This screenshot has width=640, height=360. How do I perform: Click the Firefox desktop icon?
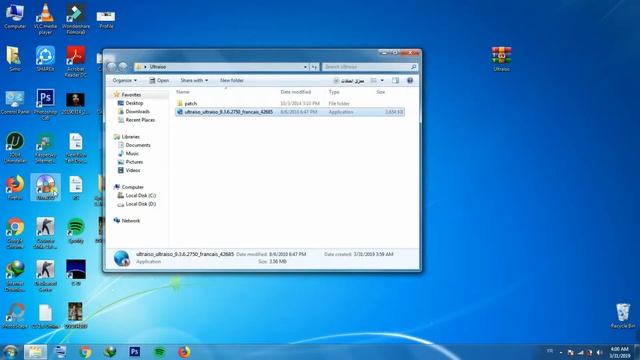15,188
